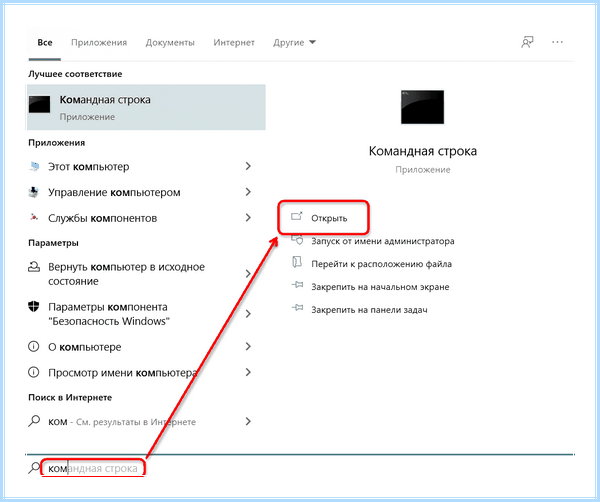The image size is (600, 502).
Task: Click the pin icon beside Закрепить на начальном экране
Action: [x=297, y=285]
